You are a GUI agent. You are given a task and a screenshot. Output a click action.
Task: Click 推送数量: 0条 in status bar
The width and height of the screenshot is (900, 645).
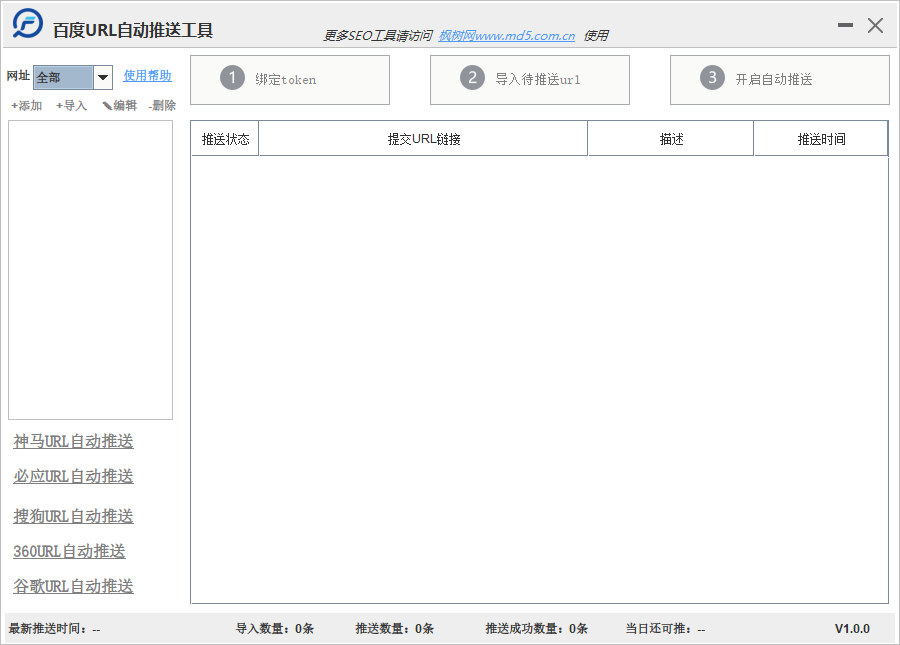394,629
